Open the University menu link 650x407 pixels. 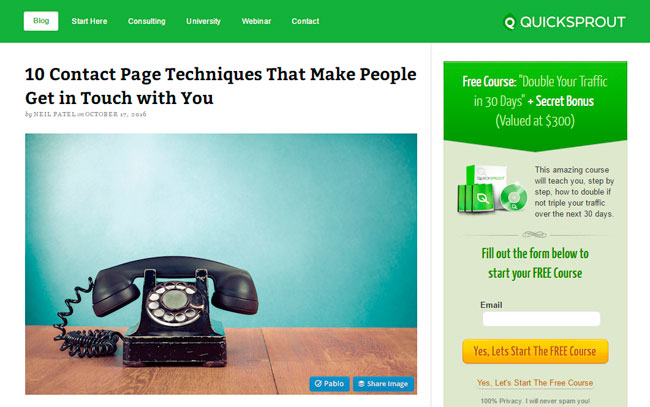pos(203,21)
